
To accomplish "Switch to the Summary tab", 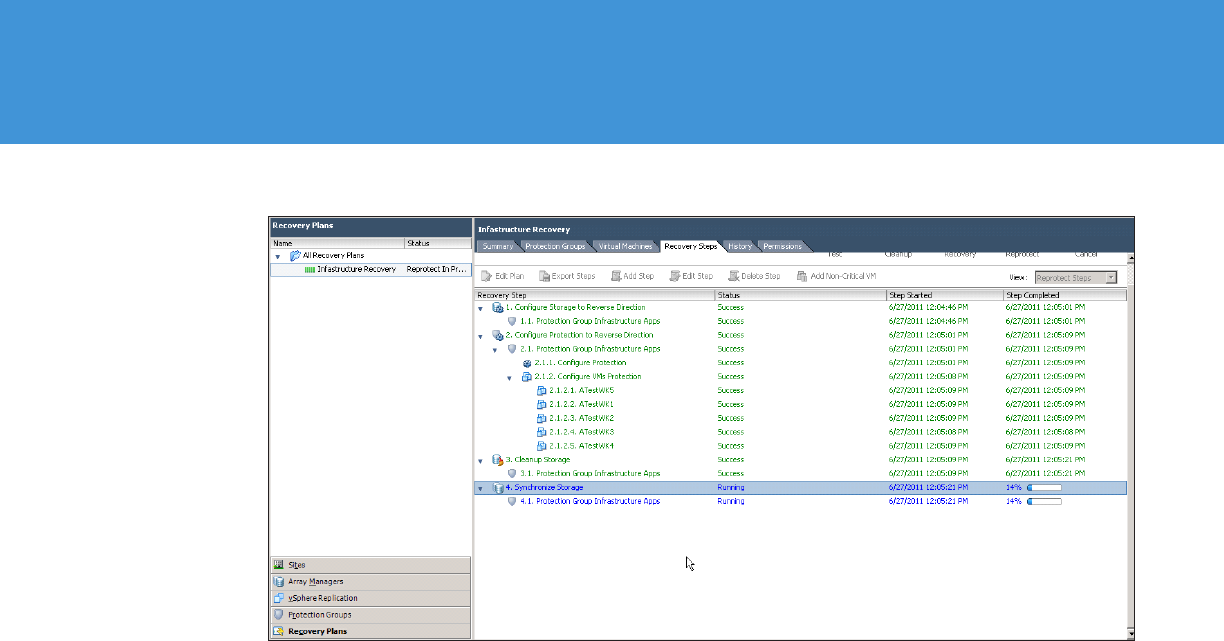I will [497, 246].
